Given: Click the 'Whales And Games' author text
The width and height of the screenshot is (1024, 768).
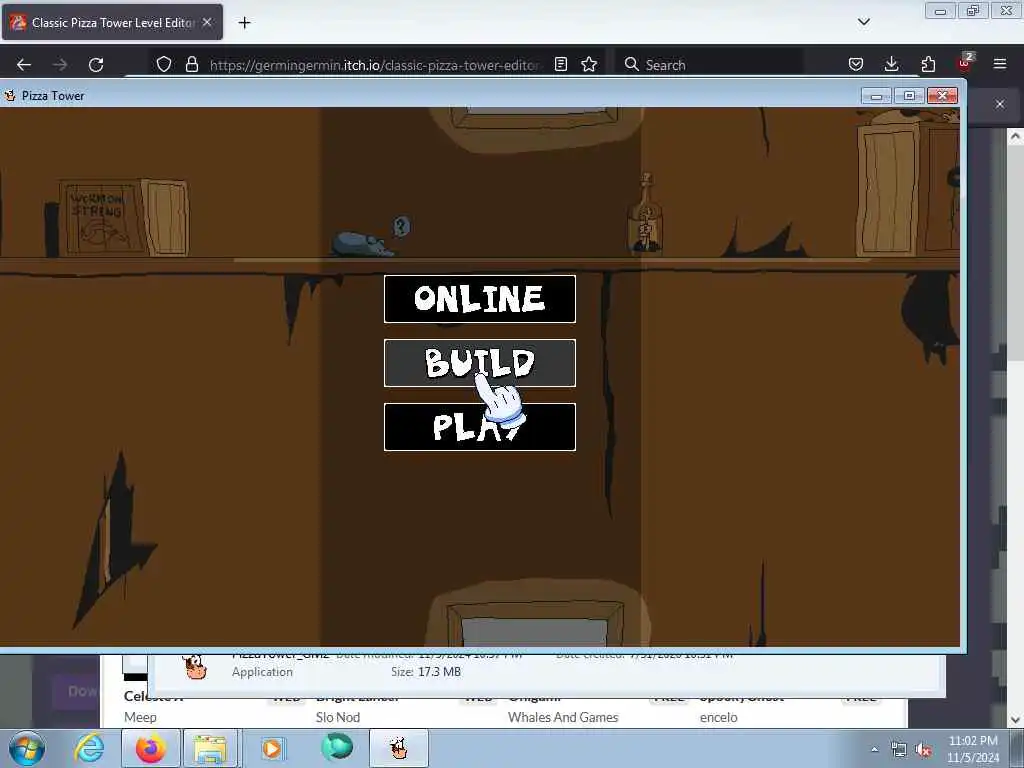Looking at the screenshot, I should (563, 717).
